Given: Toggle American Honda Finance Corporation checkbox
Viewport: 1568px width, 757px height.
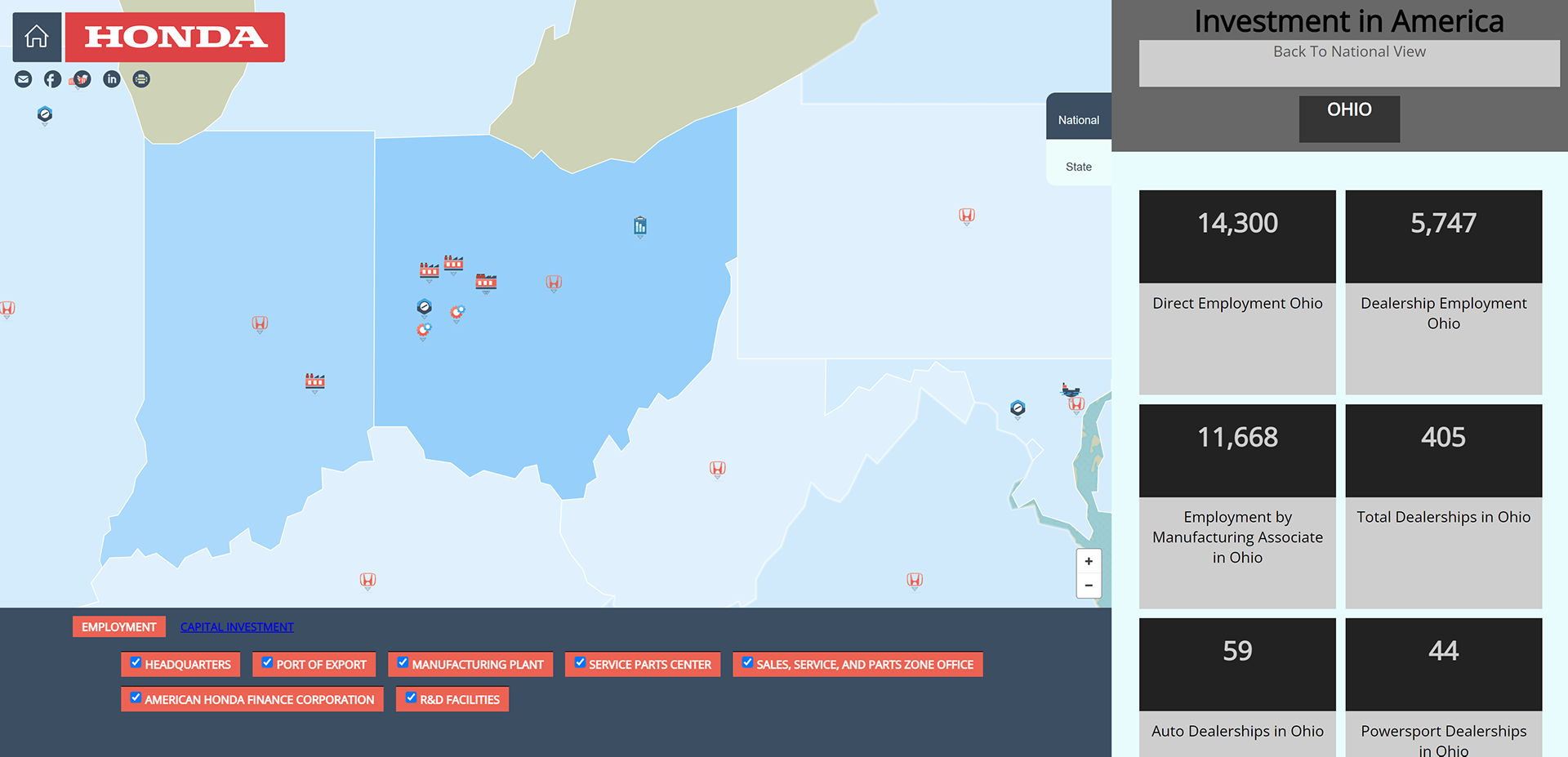Looking at the screenshot, I should pyautogui.click(x=136, y=697).
